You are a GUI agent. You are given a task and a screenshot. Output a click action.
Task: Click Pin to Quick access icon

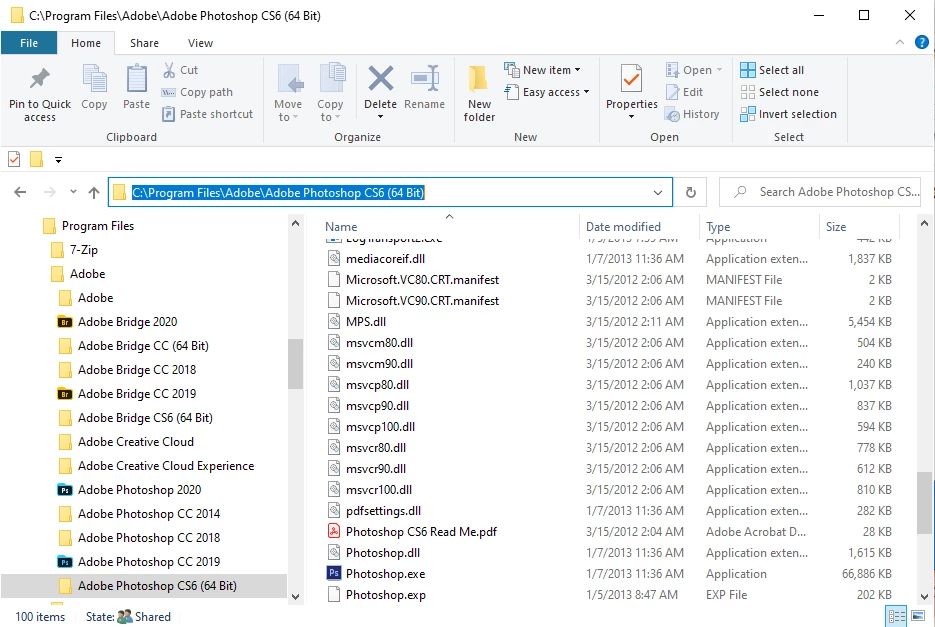point(39,79)
